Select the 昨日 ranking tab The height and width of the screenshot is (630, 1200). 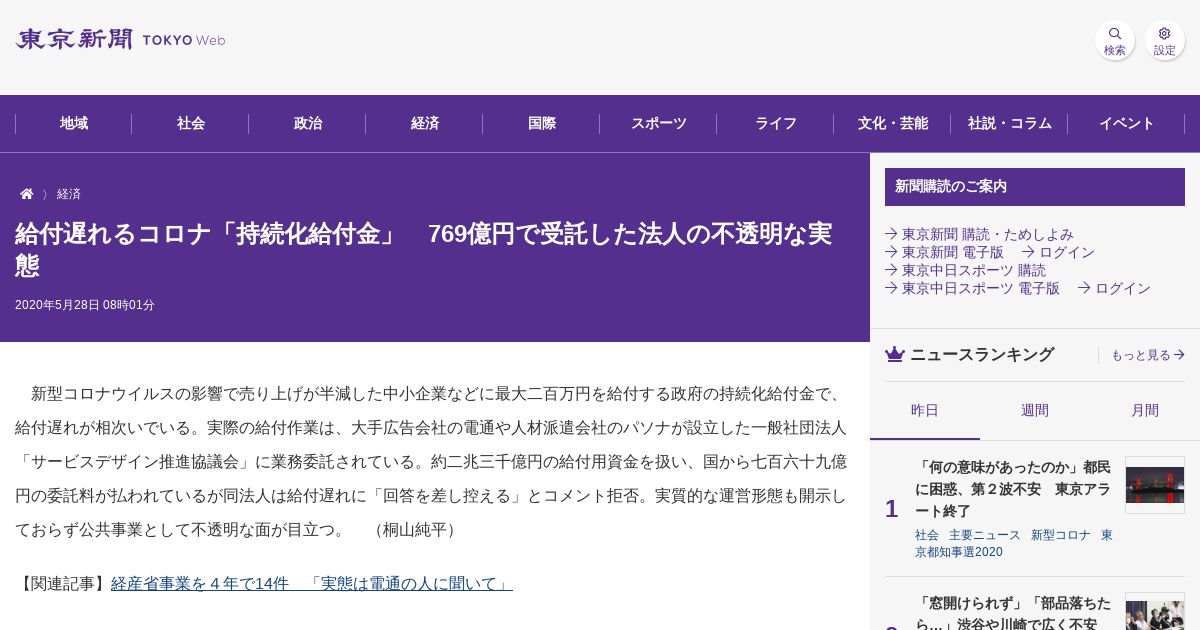(925, 410)
